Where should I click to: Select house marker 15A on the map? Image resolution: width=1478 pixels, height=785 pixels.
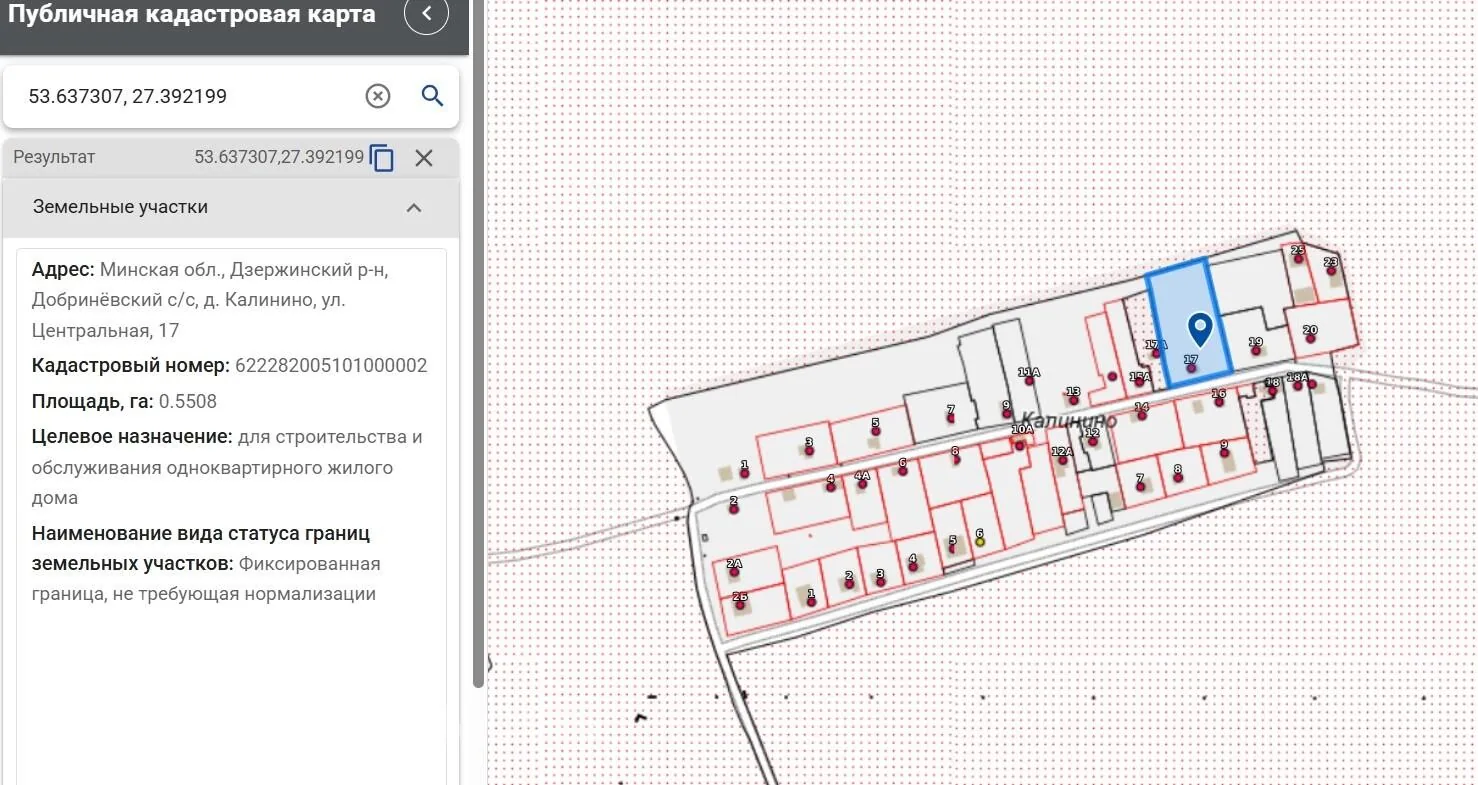point(1139,384)
